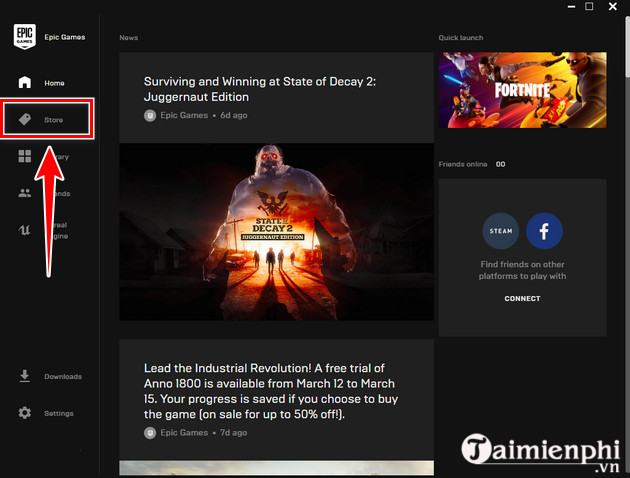
Task: Open the Settings gear icon
Action: 25,413
